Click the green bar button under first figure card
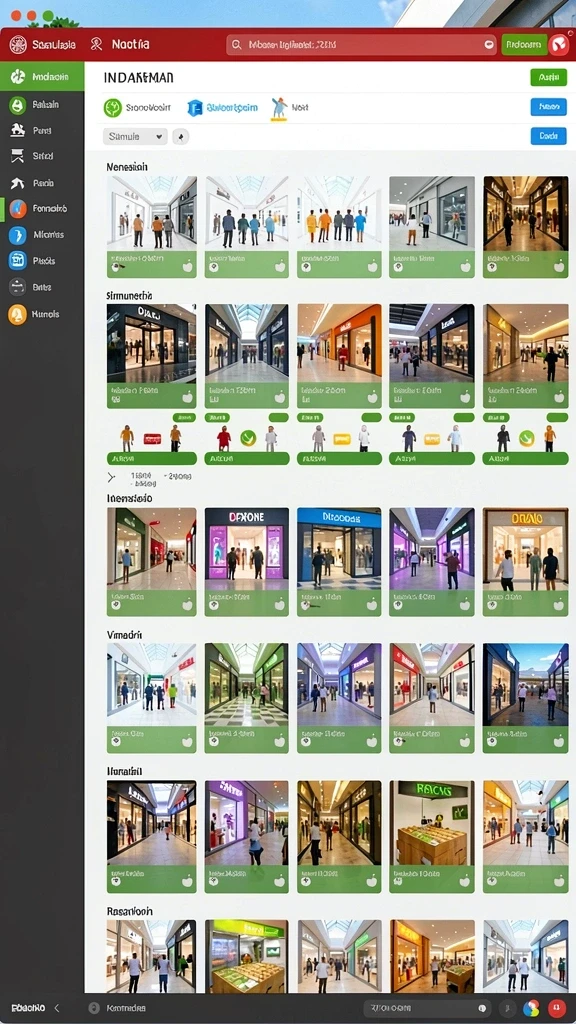This screenshot has width=576, height=1024. [x=152, y=459]
